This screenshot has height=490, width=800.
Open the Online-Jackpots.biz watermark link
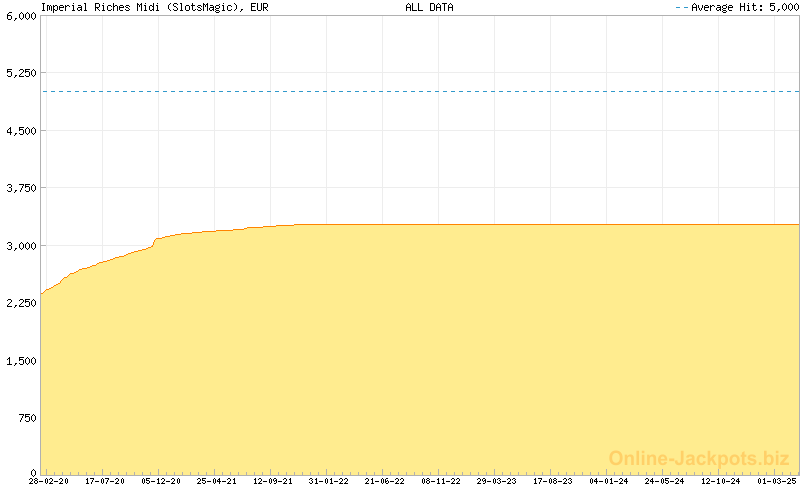coord(699,458)
